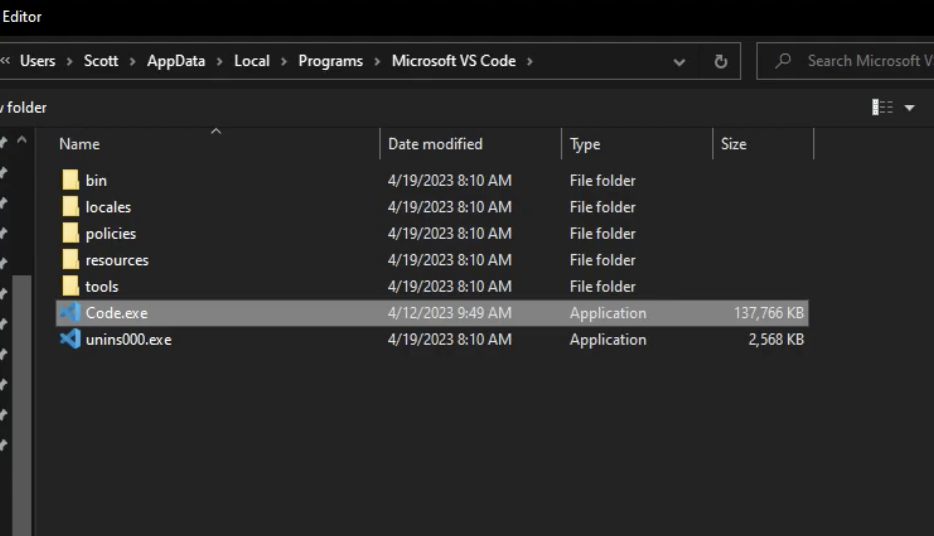Screen dimensions: 934x536
Task: Click File folder type in the policies row
Action: [602, 233]
